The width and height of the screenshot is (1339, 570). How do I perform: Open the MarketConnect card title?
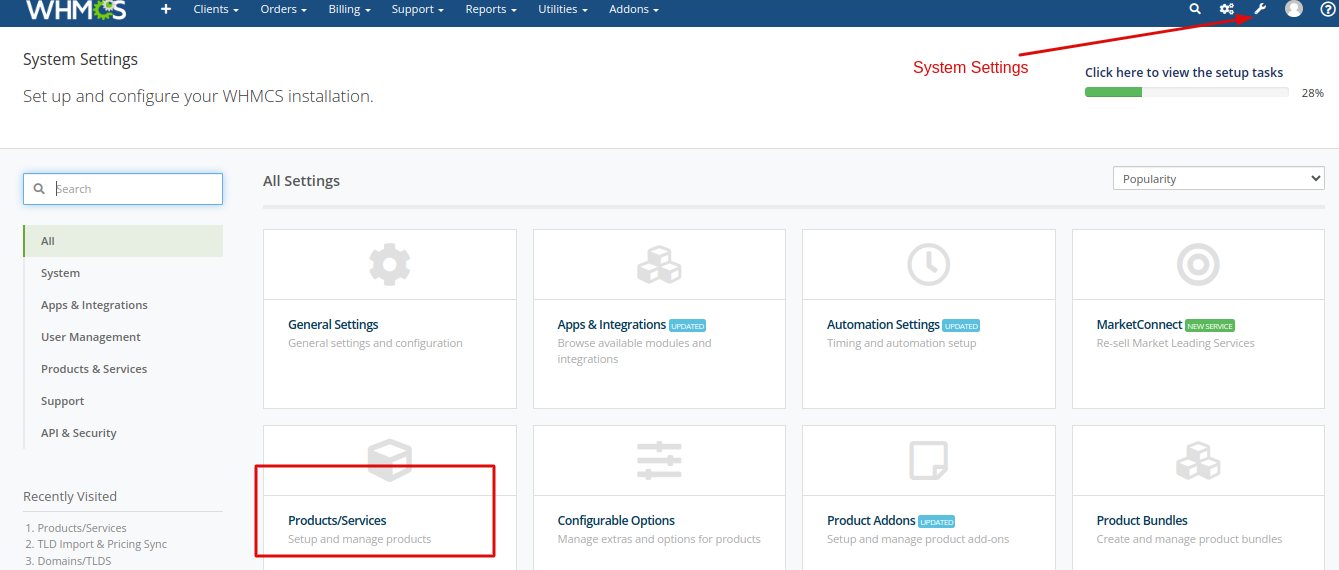(1140, 325)
